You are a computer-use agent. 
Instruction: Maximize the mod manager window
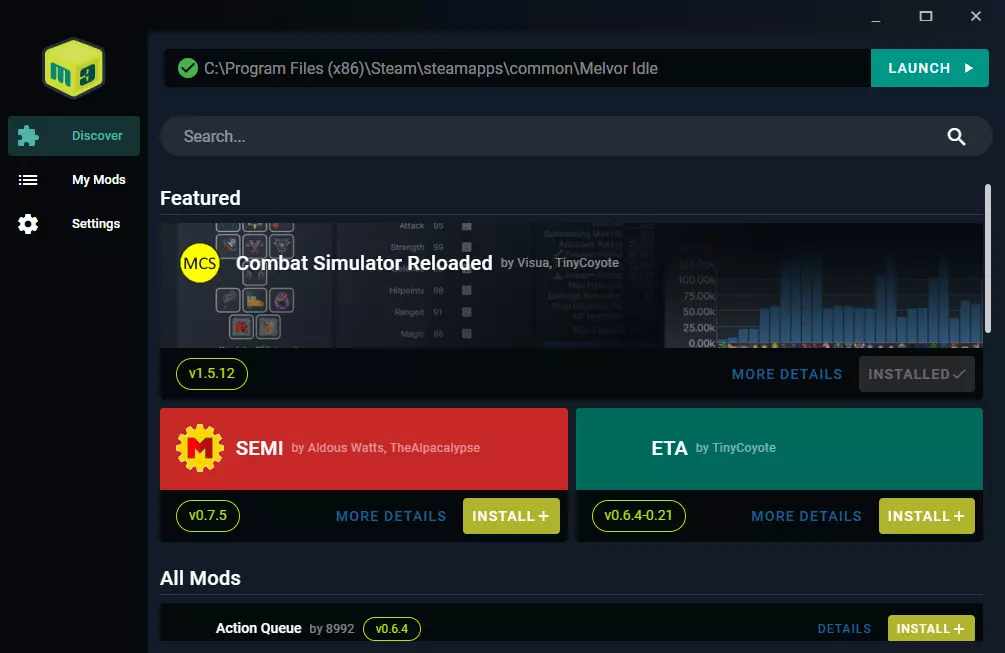(x=926, y=17)
